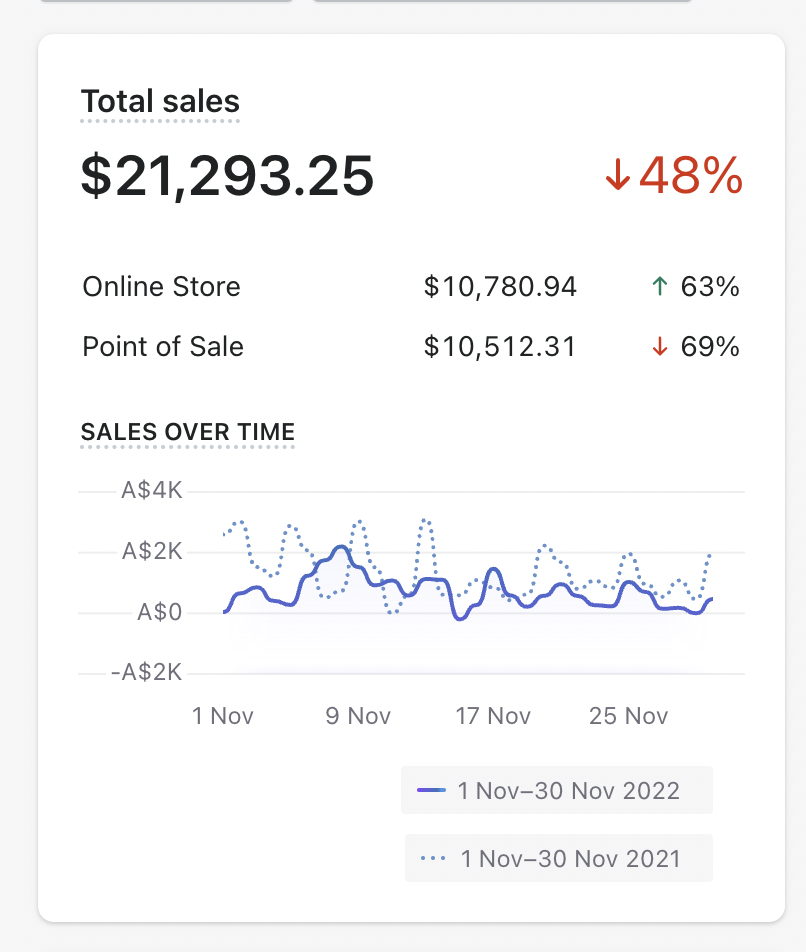Click the Total sales heading
The image size is (806, 952).
[160, 102]
